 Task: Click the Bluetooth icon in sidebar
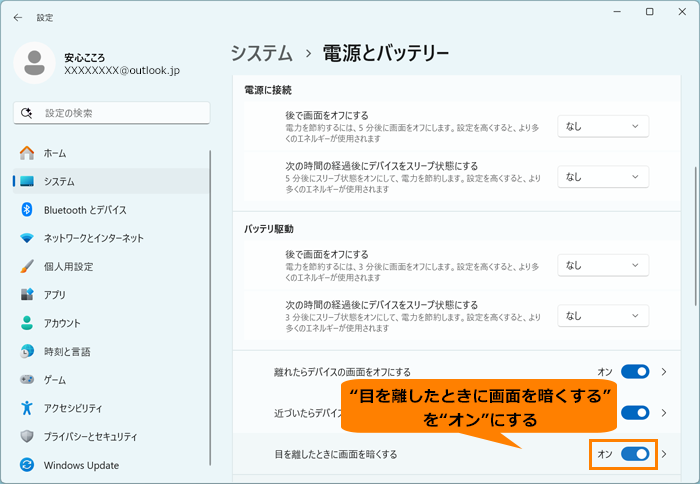27,209
